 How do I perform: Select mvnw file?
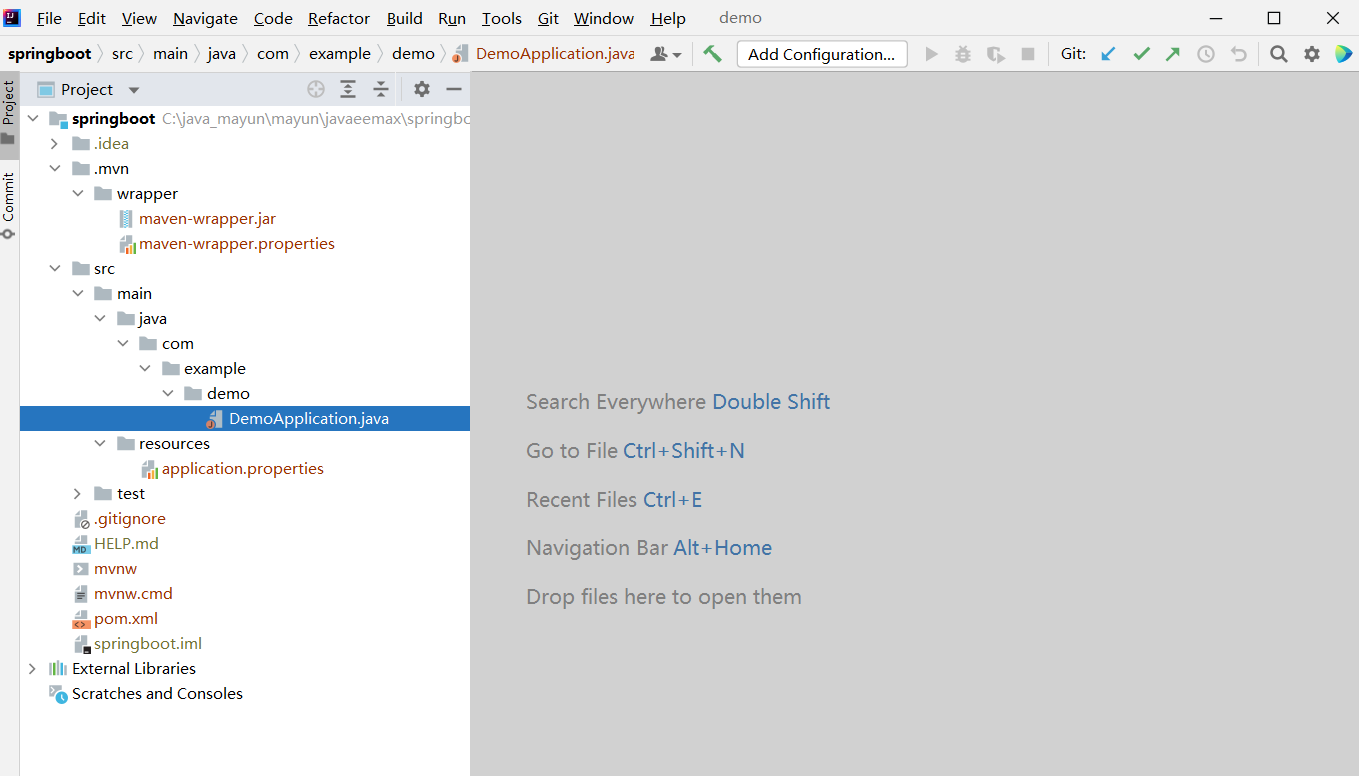(x=115, y=569)
